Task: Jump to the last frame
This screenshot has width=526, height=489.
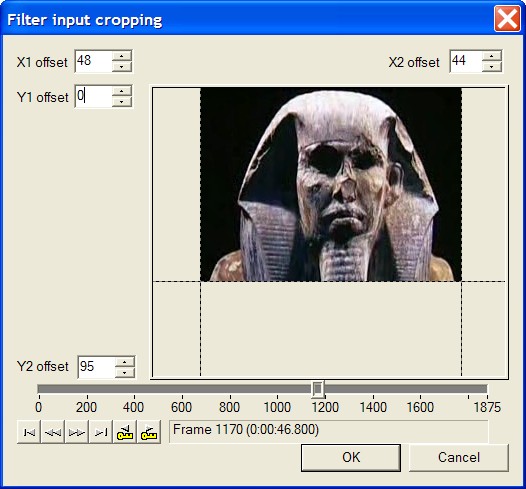Action: pos(101,432)
